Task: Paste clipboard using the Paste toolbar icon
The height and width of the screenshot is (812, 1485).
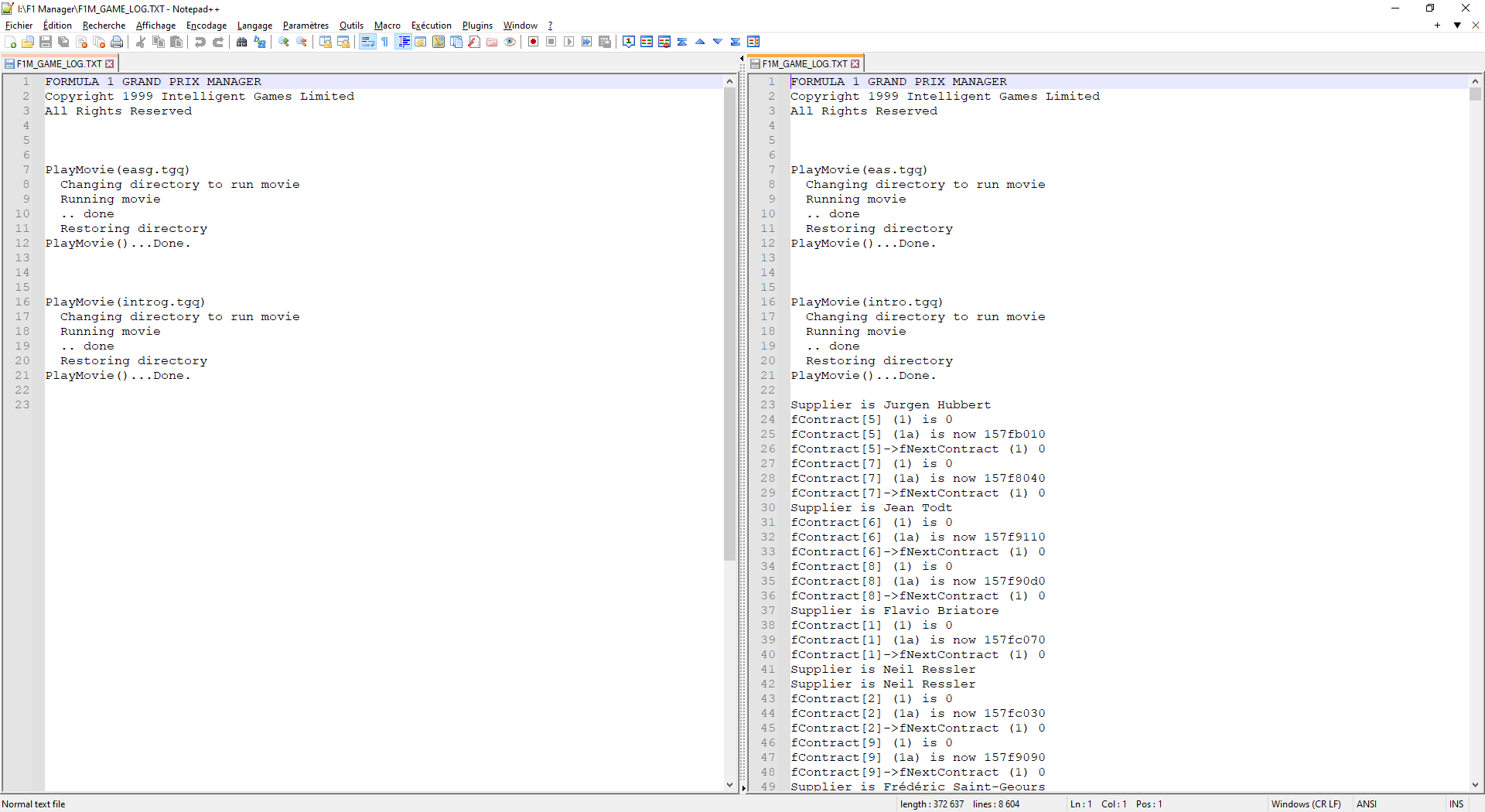Action: [176, 42]
